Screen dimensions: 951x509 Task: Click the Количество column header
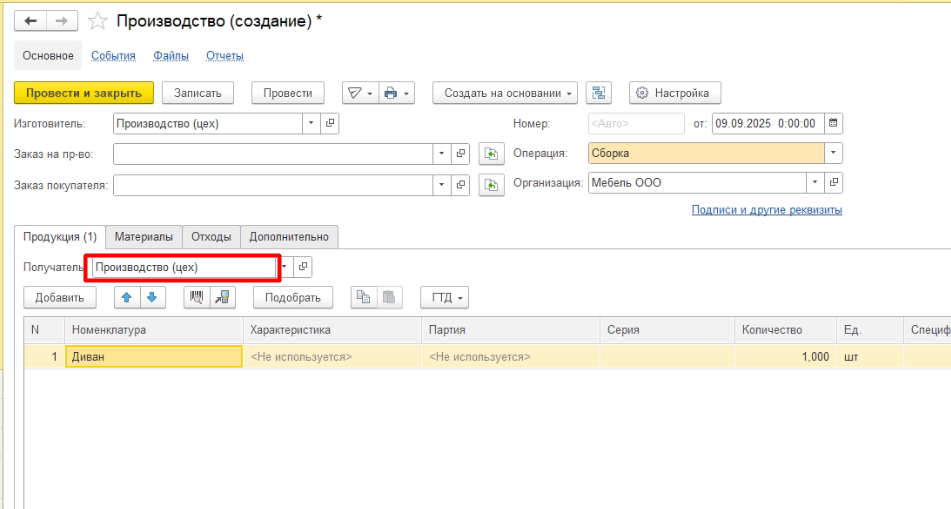[785, 330]
